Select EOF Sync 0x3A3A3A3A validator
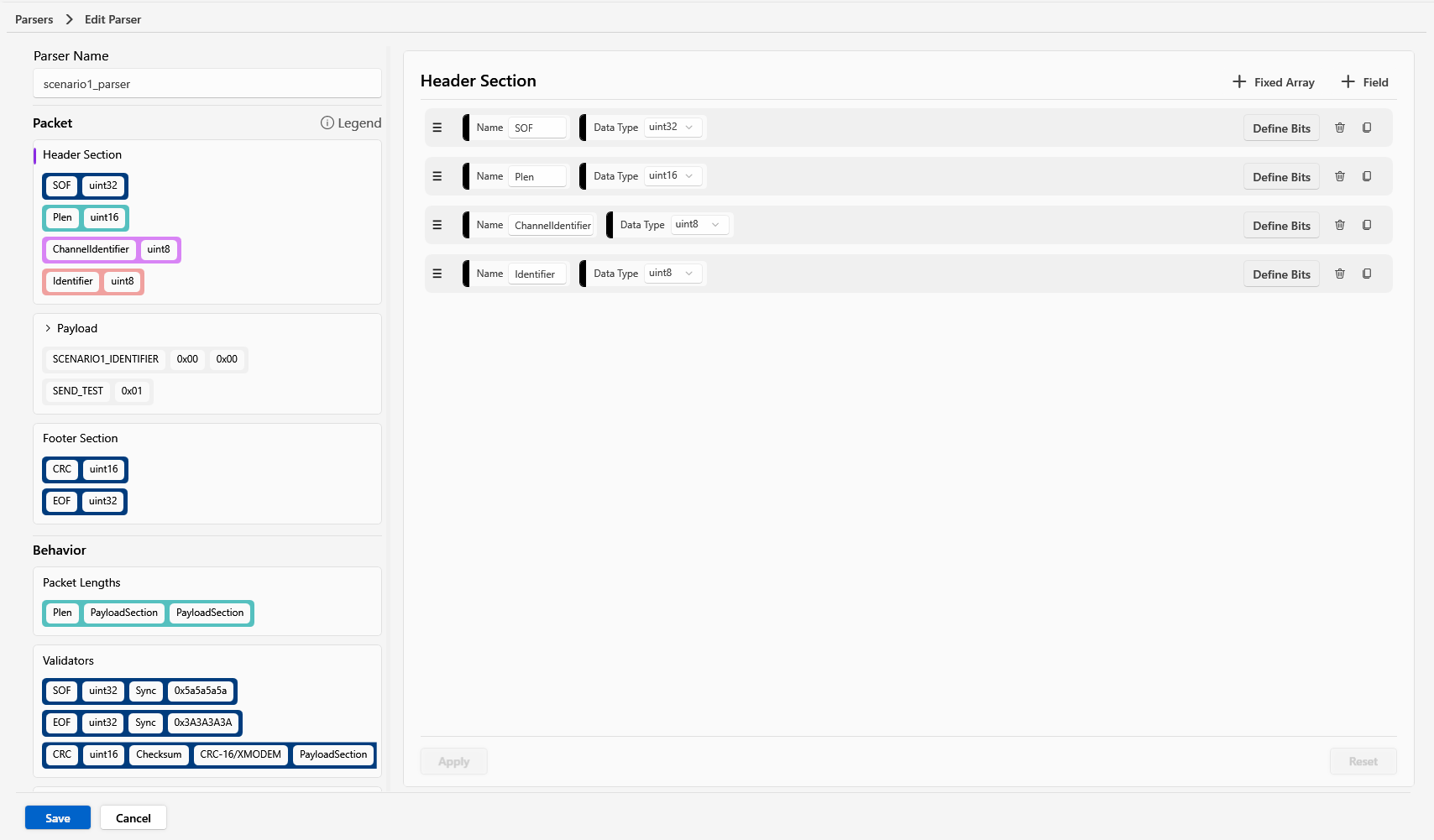 (x=142, y=723)
